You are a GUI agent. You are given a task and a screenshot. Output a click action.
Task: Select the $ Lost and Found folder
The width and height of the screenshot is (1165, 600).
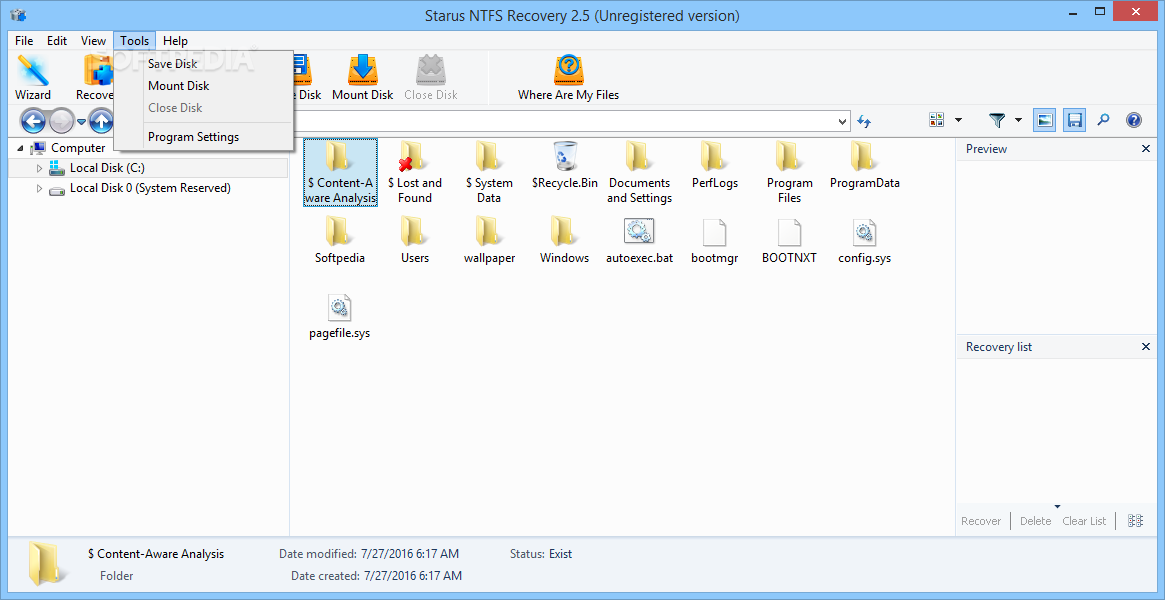[x=415, y=172]
